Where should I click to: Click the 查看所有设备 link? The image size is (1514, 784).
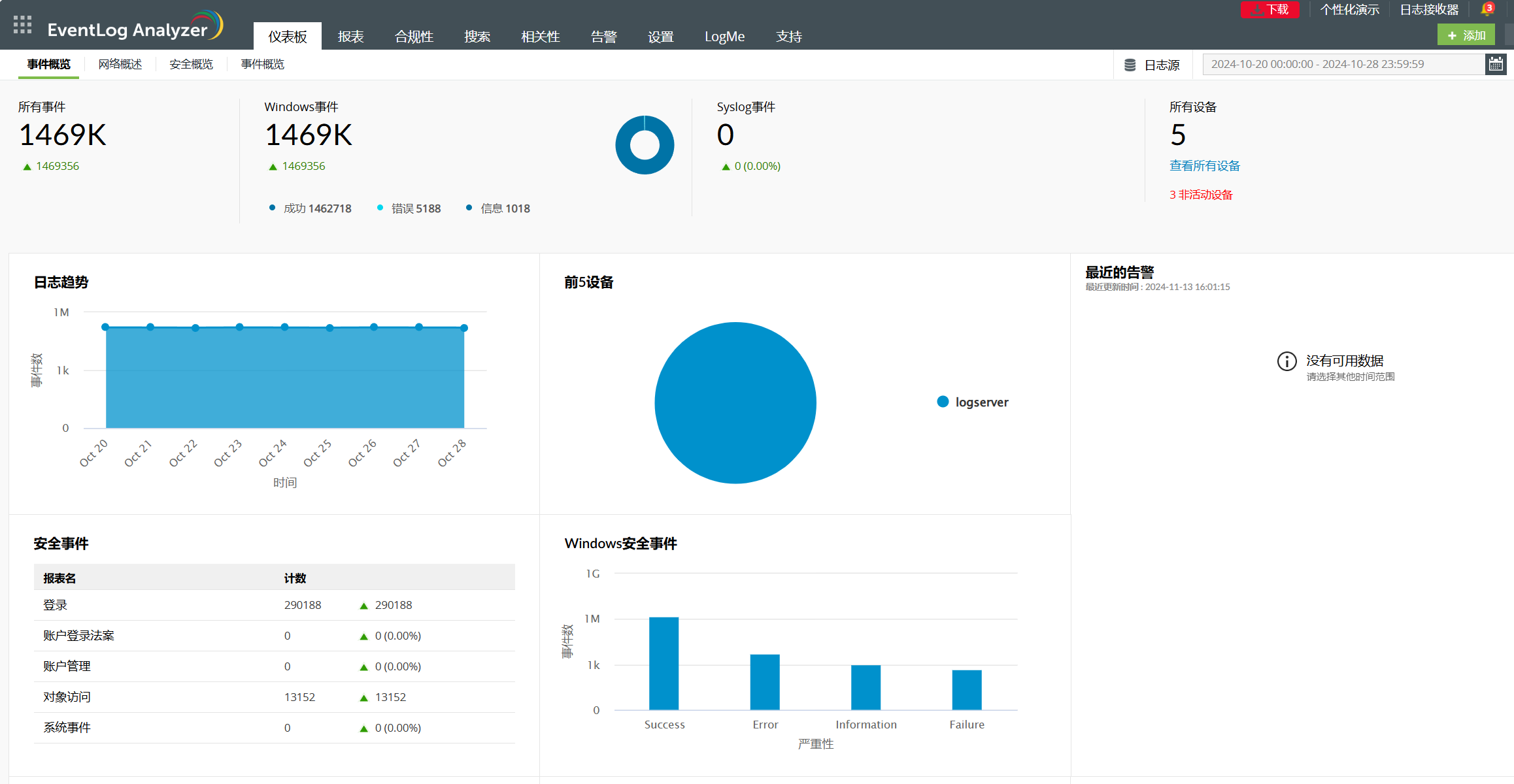(x=1204, y=166)
